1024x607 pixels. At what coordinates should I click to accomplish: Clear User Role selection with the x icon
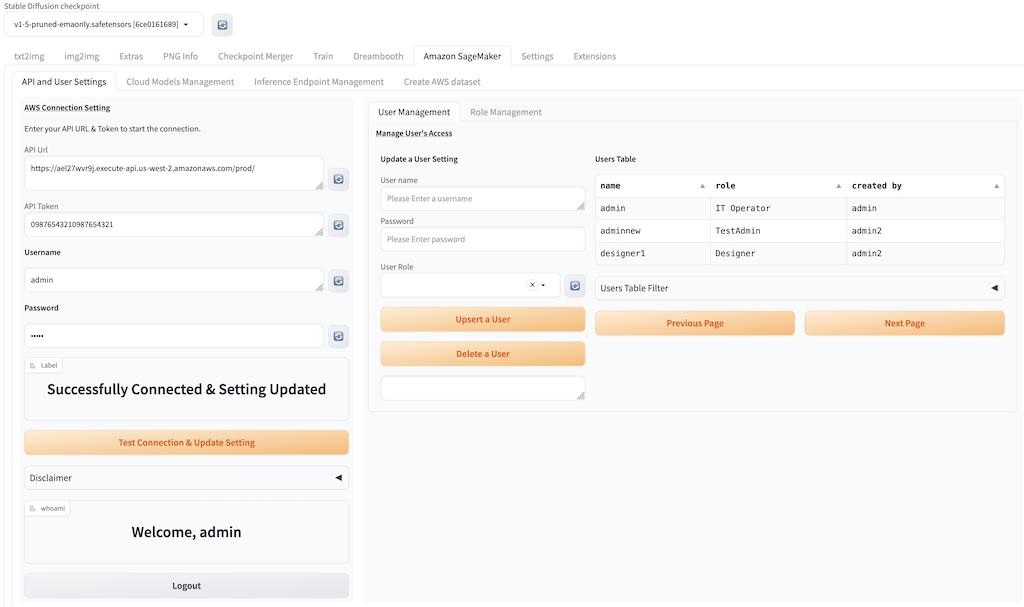(532, 285)
